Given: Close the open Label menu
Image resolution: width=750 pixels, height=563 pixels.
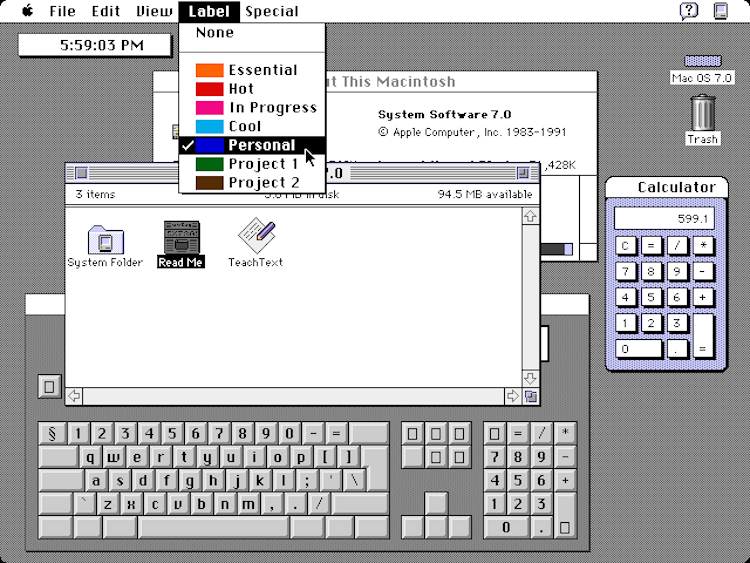Looking at the screenshot, I should pyautogui.click(x=209, y=11).
